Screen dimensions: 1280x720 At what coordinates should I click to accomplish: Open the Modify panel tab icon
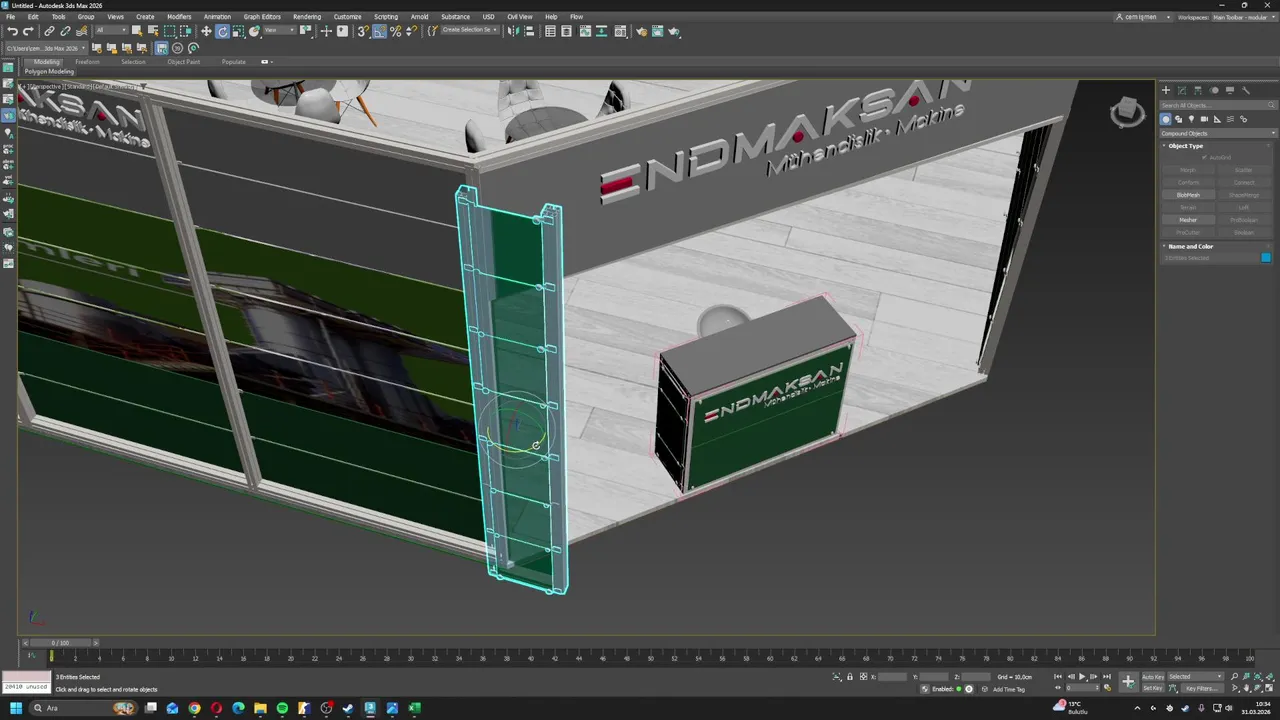pos(1181,90)
